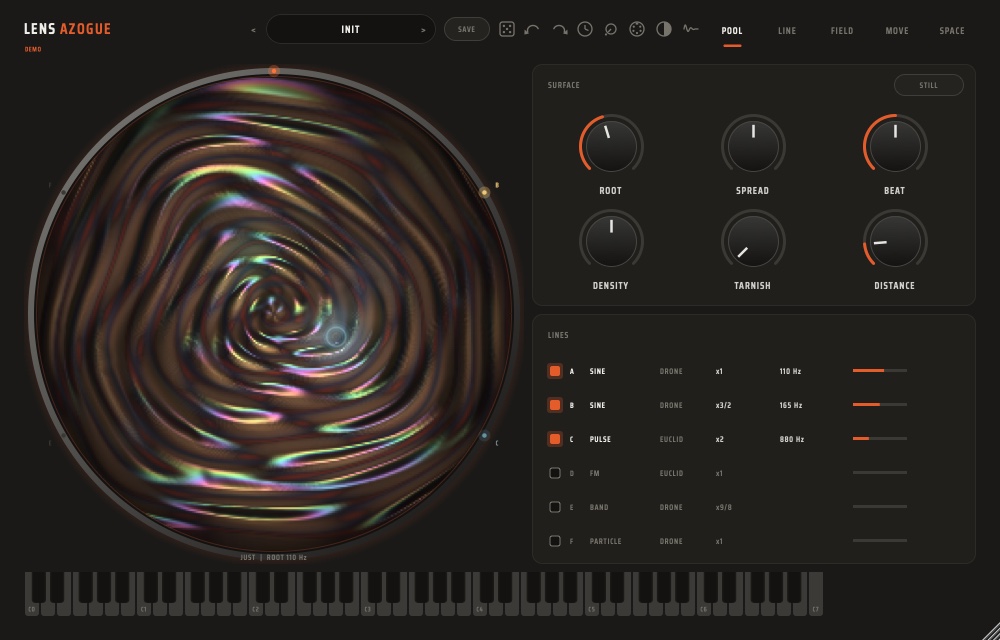Open the MOVE tab
The height and width of the screenshot is (640, 1000).
pyautogui.click(x=897, y=31)
